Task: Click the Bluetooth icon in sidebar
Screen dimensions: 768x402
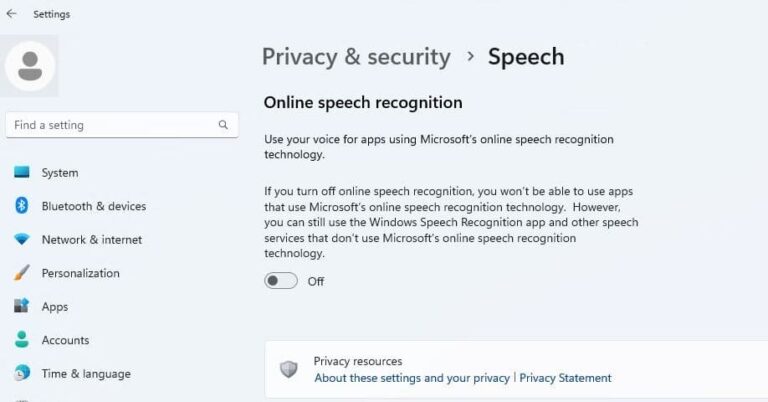Action: click(x=22, y=206)
